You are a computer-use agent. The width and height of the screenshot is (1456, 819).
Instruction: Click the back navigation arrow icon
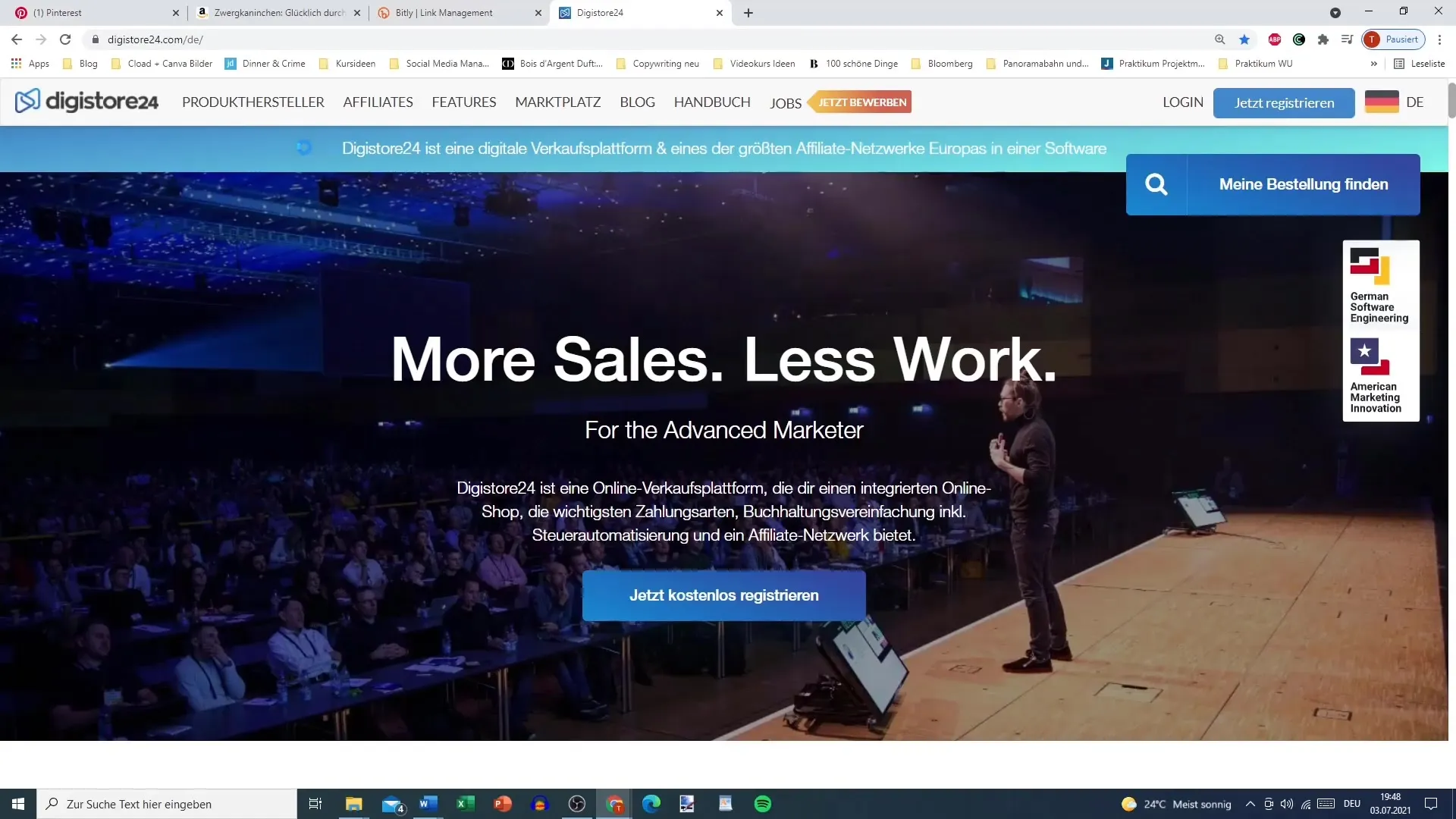[17, 39]
